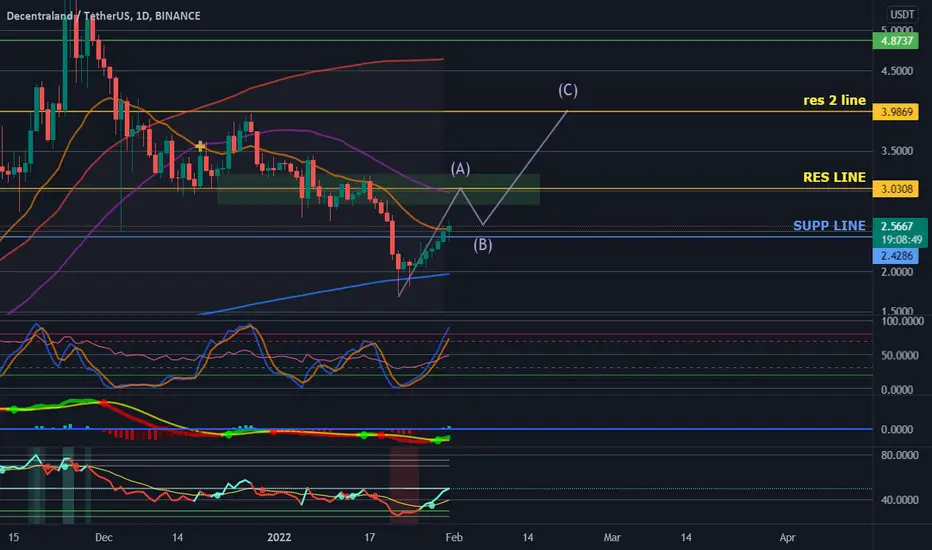Screen dimensions: 932x550
Task: Click the 4.5000 price axis value
Action: tap(897, 71)
